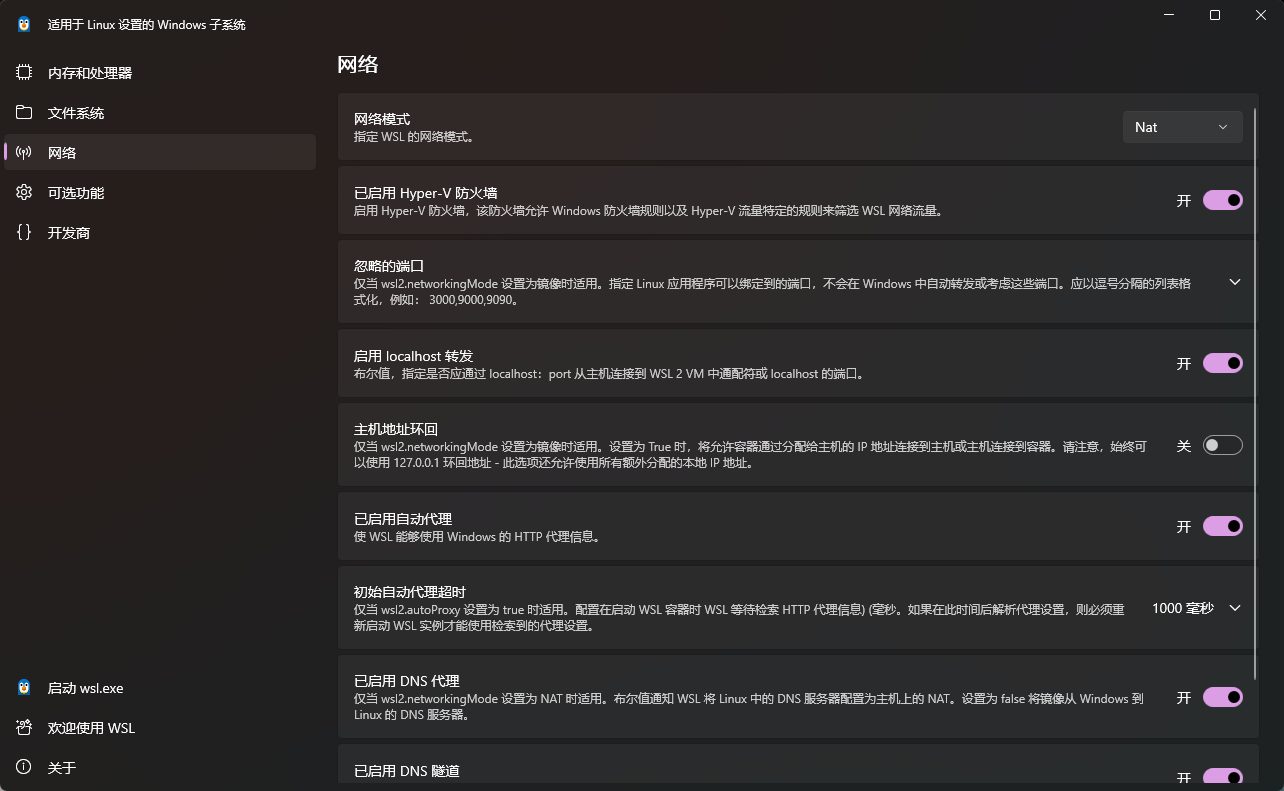Click the 已启用自动代理 title

403,519
